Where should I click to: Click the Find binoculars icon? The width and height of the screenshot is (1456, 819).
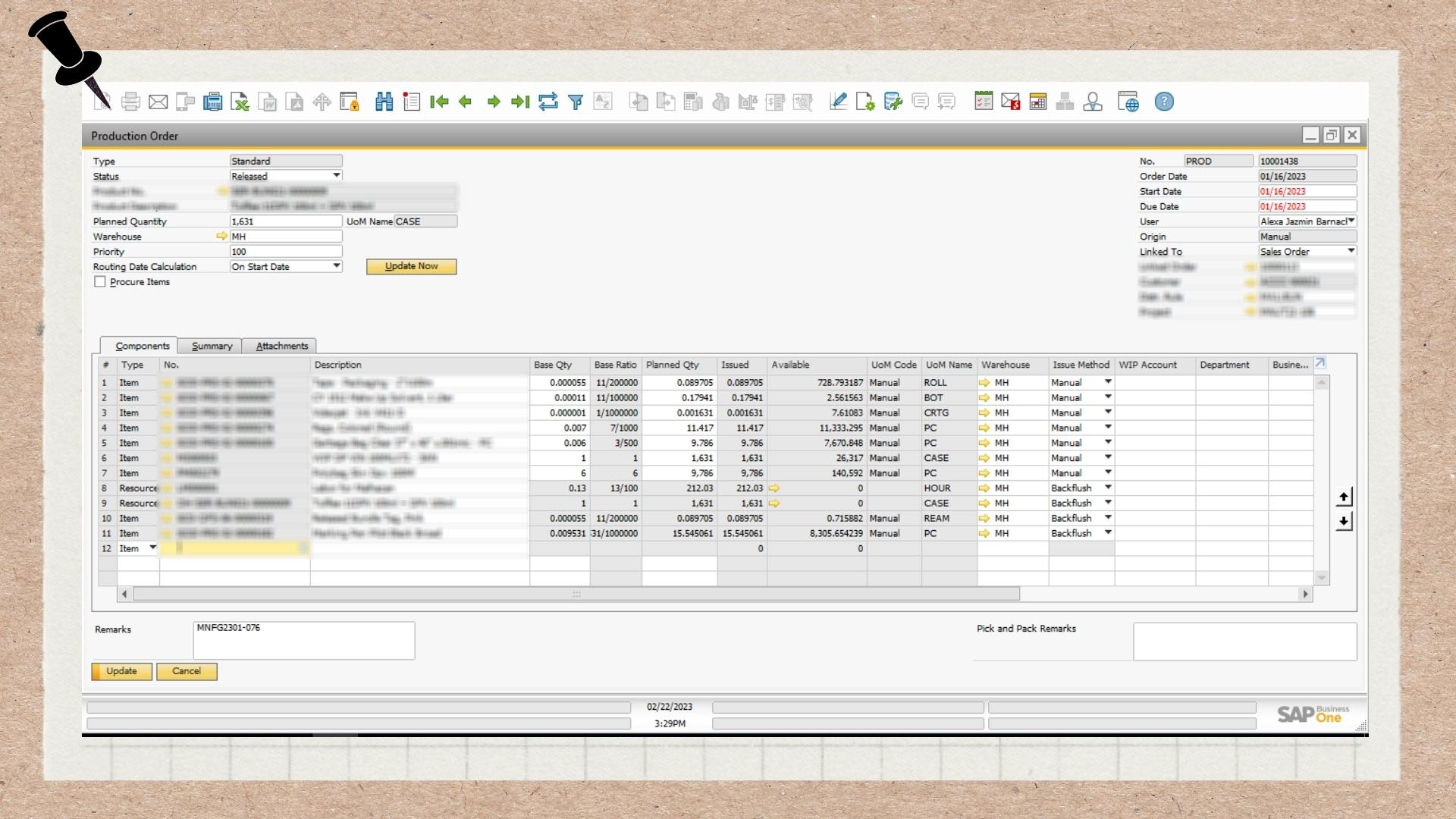pos(384,102)
